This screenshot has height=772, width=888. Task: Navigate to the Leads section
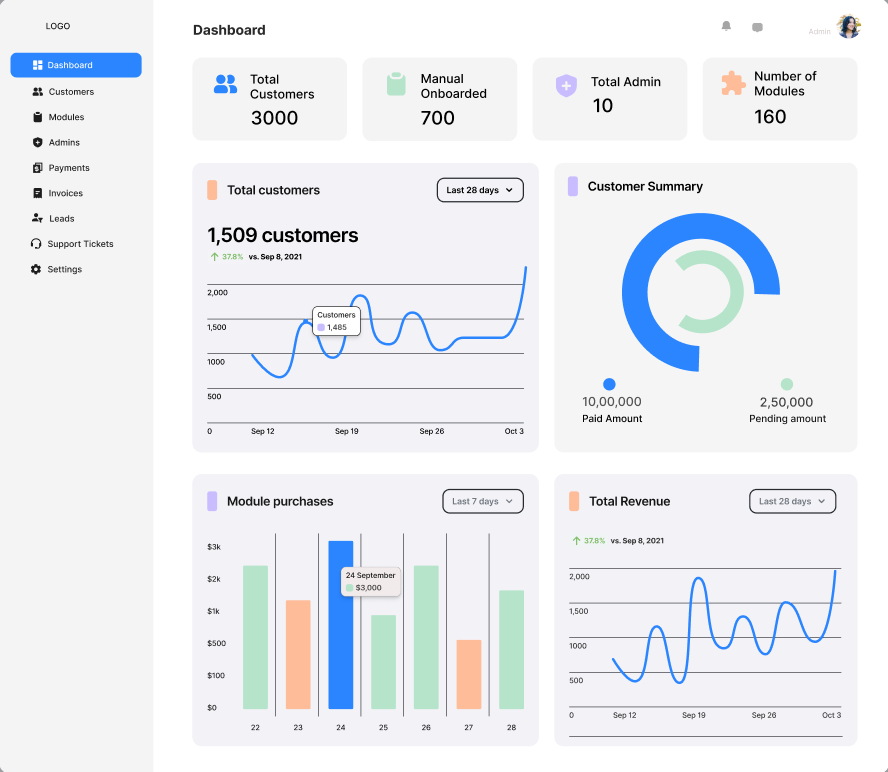tap(62, 219)
